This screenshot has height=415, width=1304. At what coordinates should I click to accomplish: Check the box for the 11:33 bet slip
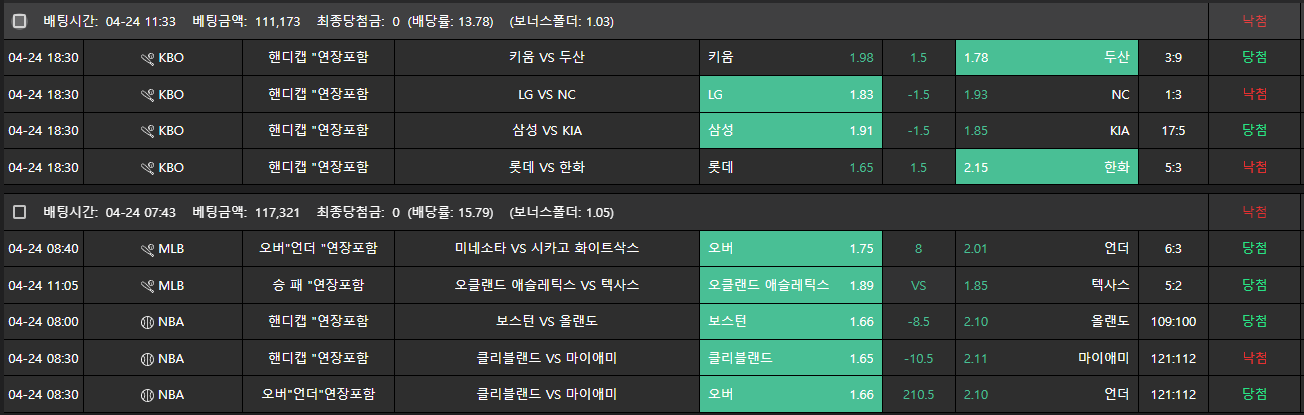point(20,20)
